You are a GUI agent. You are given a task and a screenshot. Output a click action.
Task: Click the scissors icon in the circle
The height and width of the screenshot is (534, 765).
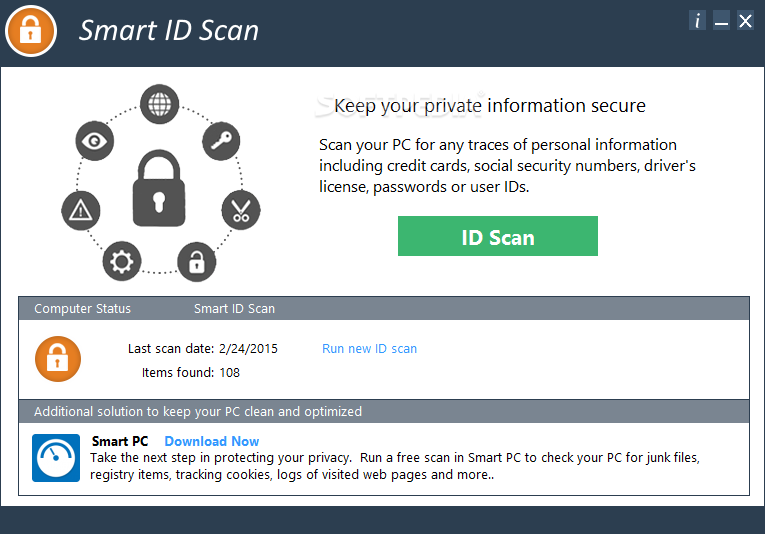point(241,210)
